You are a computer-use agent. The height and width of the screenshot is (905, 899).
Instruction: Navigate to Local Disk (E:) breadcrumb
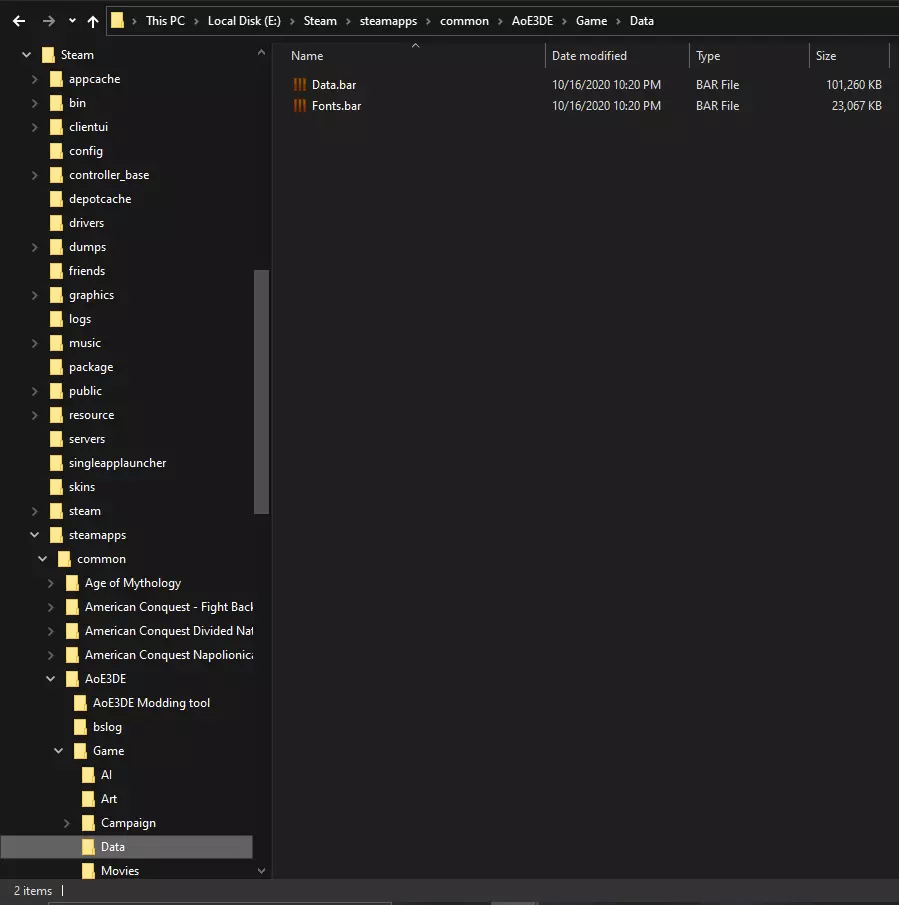244,21
